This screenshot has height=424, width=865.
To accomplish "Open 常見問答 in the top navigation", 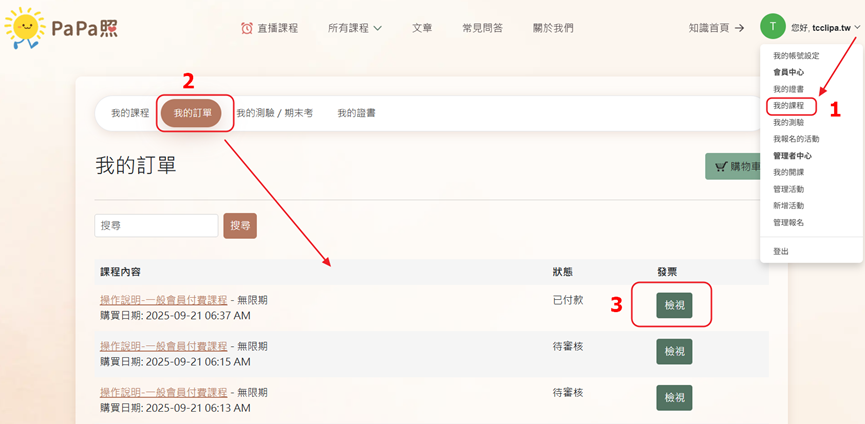I will point(482,28).
